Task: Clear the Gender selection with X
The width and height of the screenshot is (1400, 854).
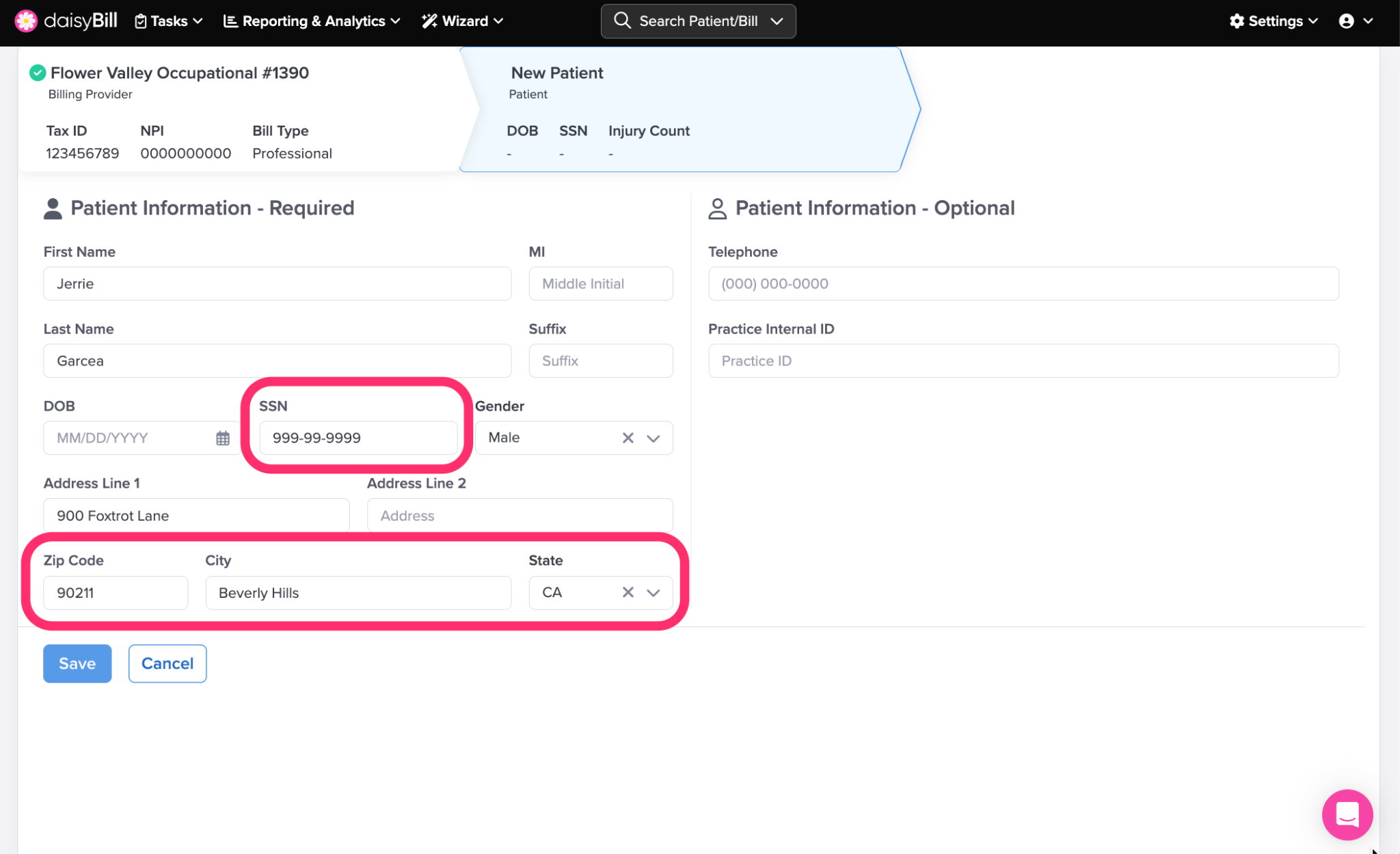Action: click(x=628, y=438)
